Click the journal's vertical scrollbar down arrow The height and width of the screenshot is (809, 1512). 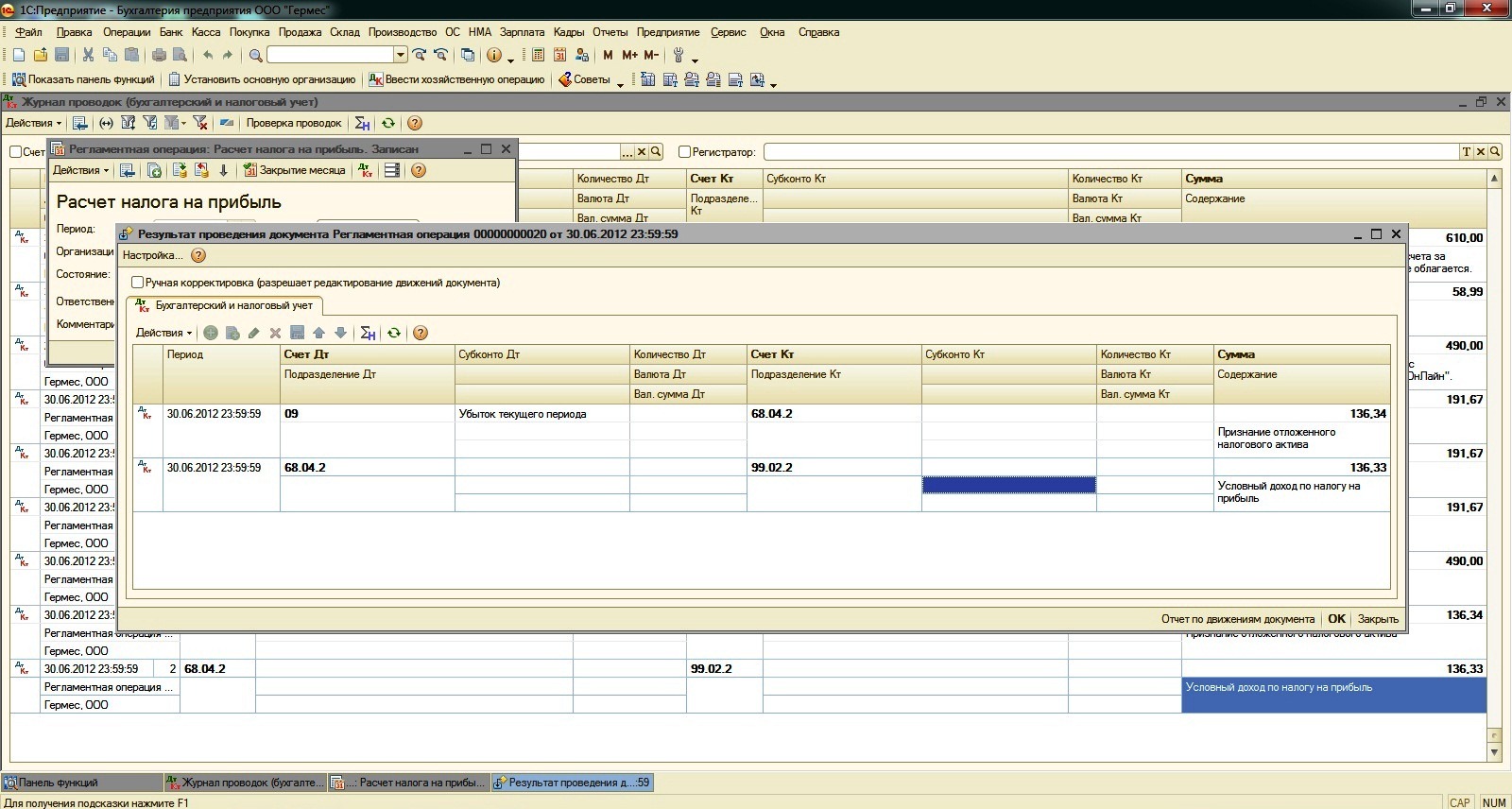coord(1494,752)
